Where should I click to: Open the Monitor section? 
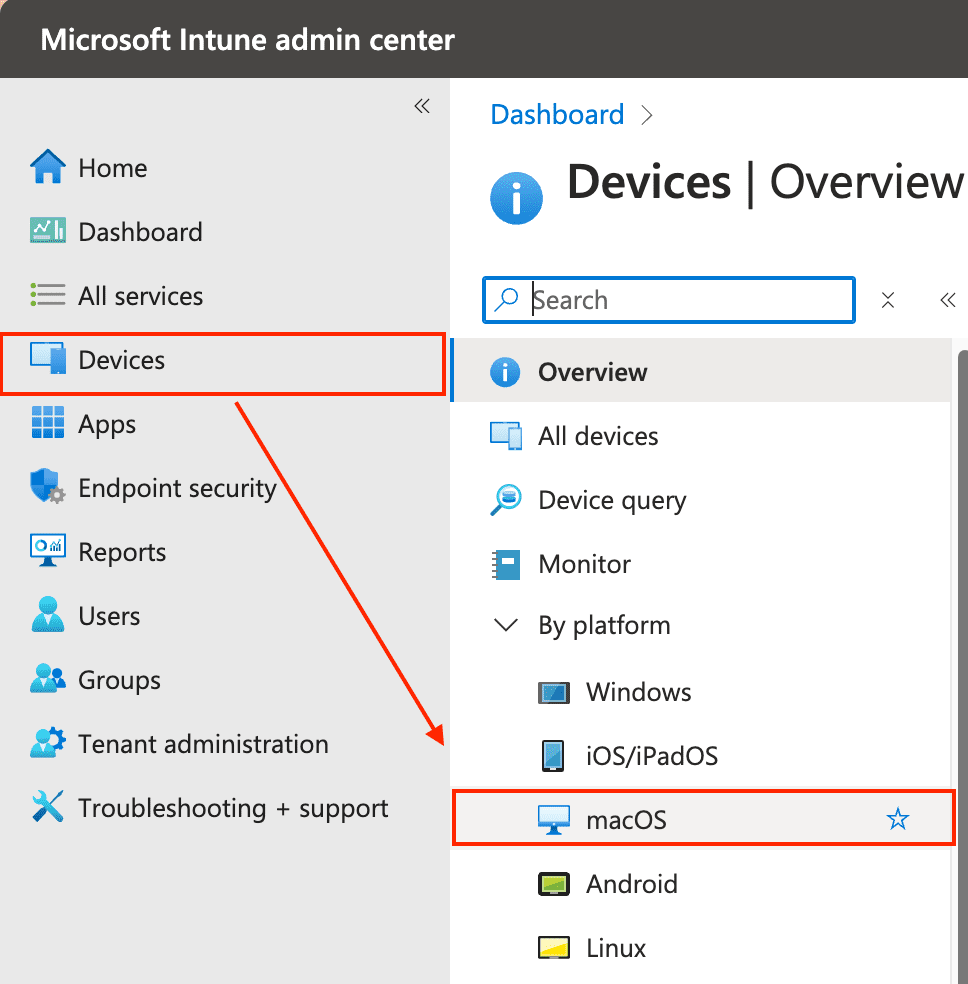tap(584, 564)
